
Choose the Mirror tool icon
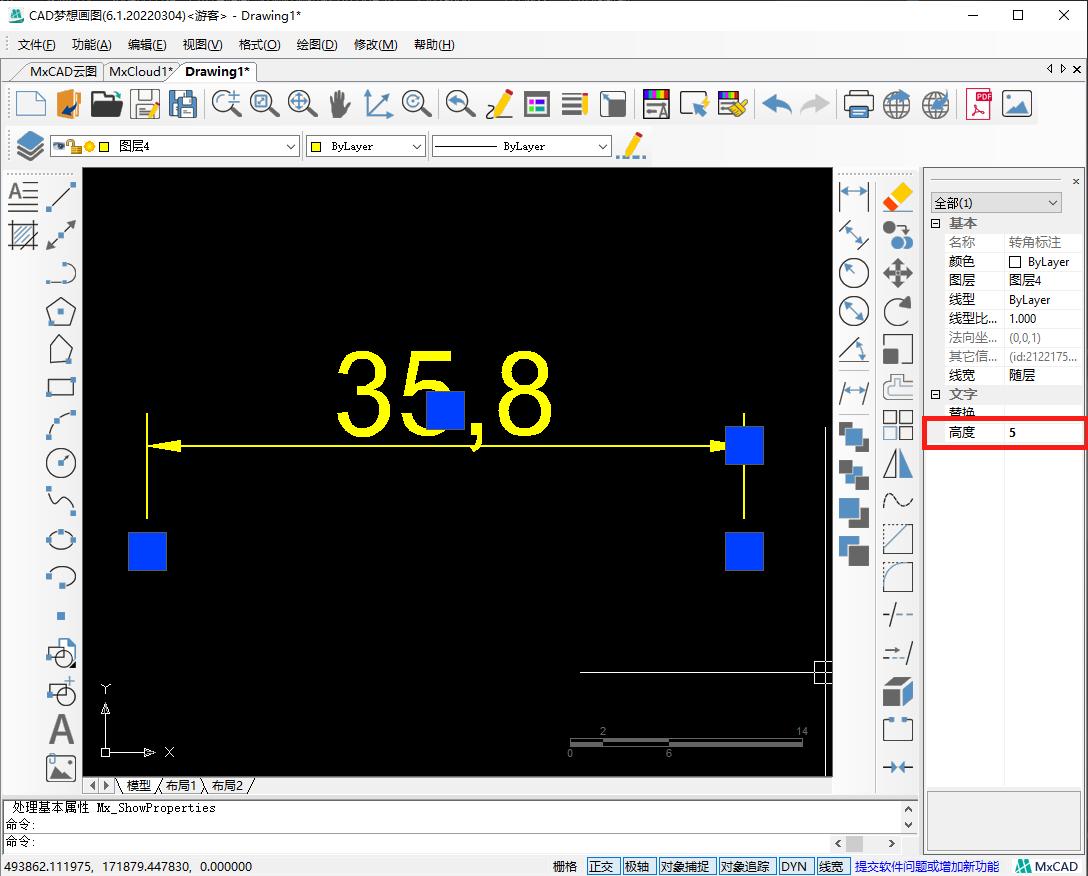[x=898, y=463]
